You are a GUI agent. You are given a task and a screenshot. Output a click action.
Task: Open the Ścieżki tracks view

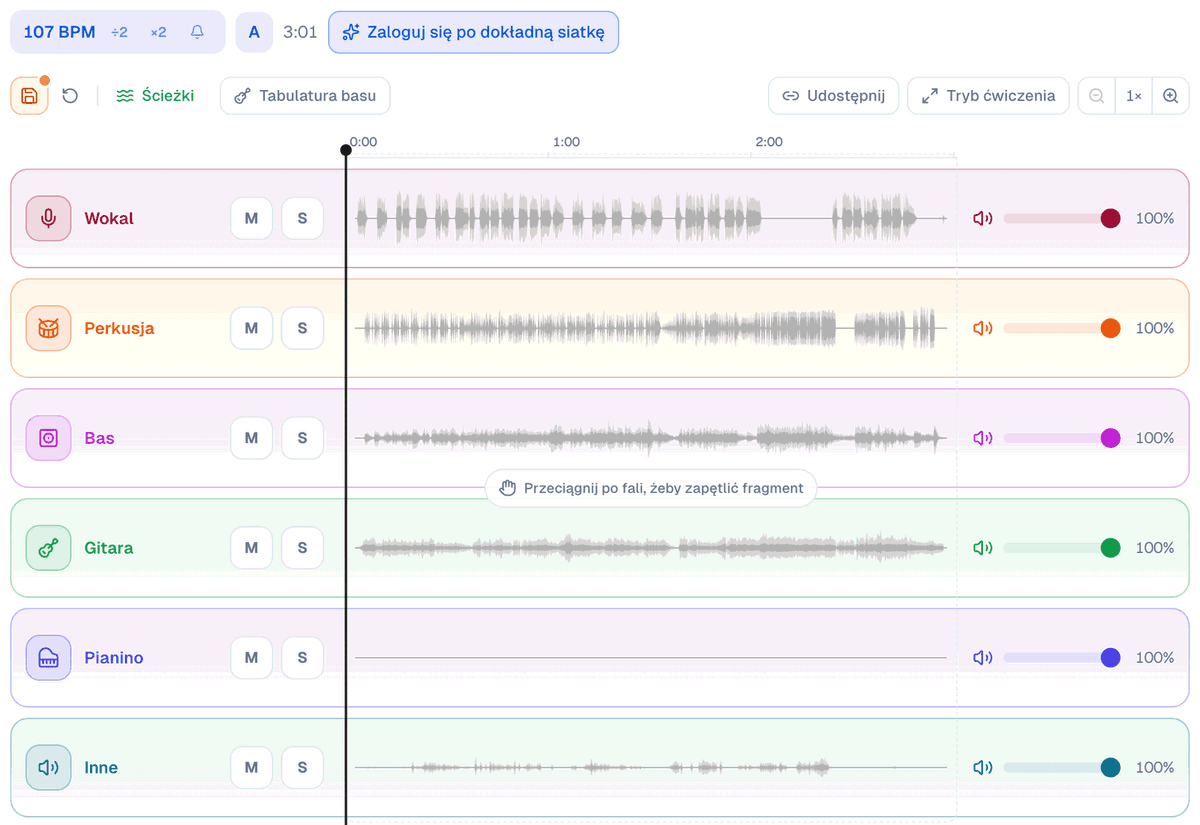155,96
